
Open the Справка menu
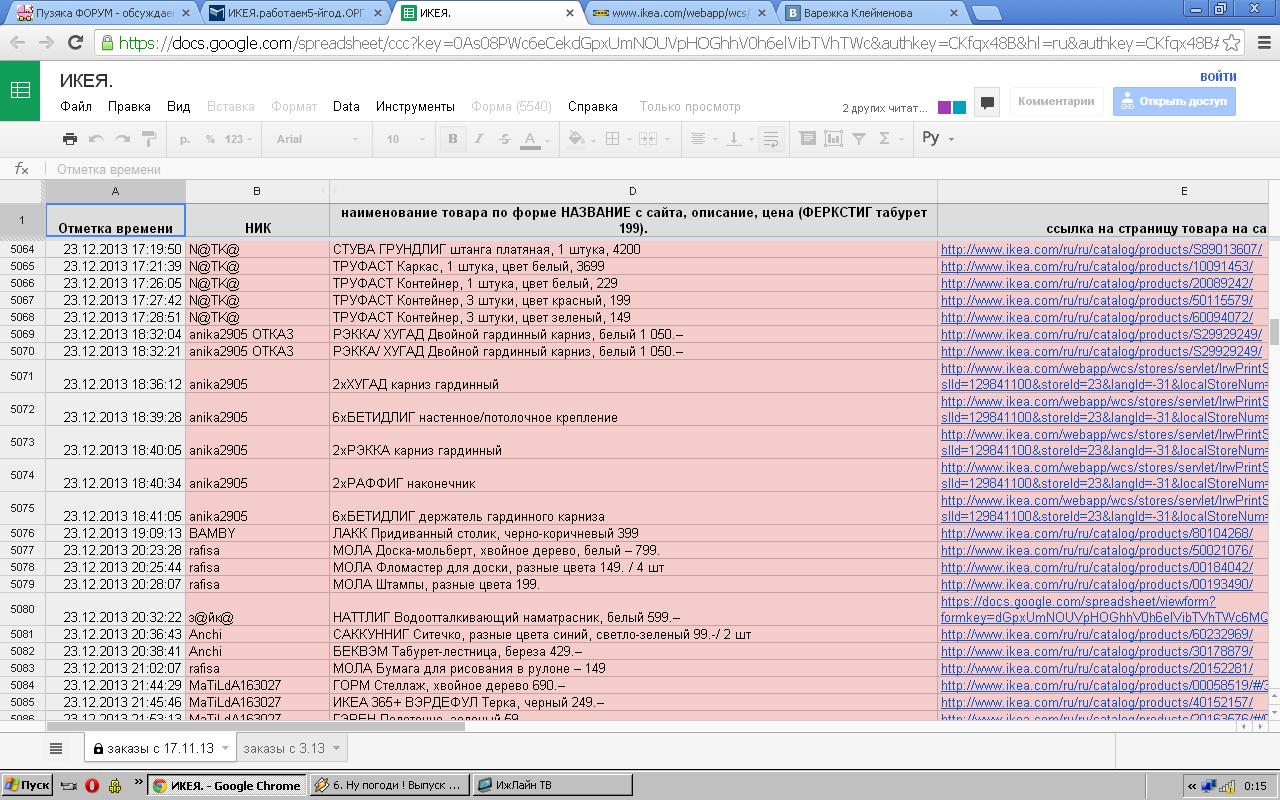click(x=593, y=106)
